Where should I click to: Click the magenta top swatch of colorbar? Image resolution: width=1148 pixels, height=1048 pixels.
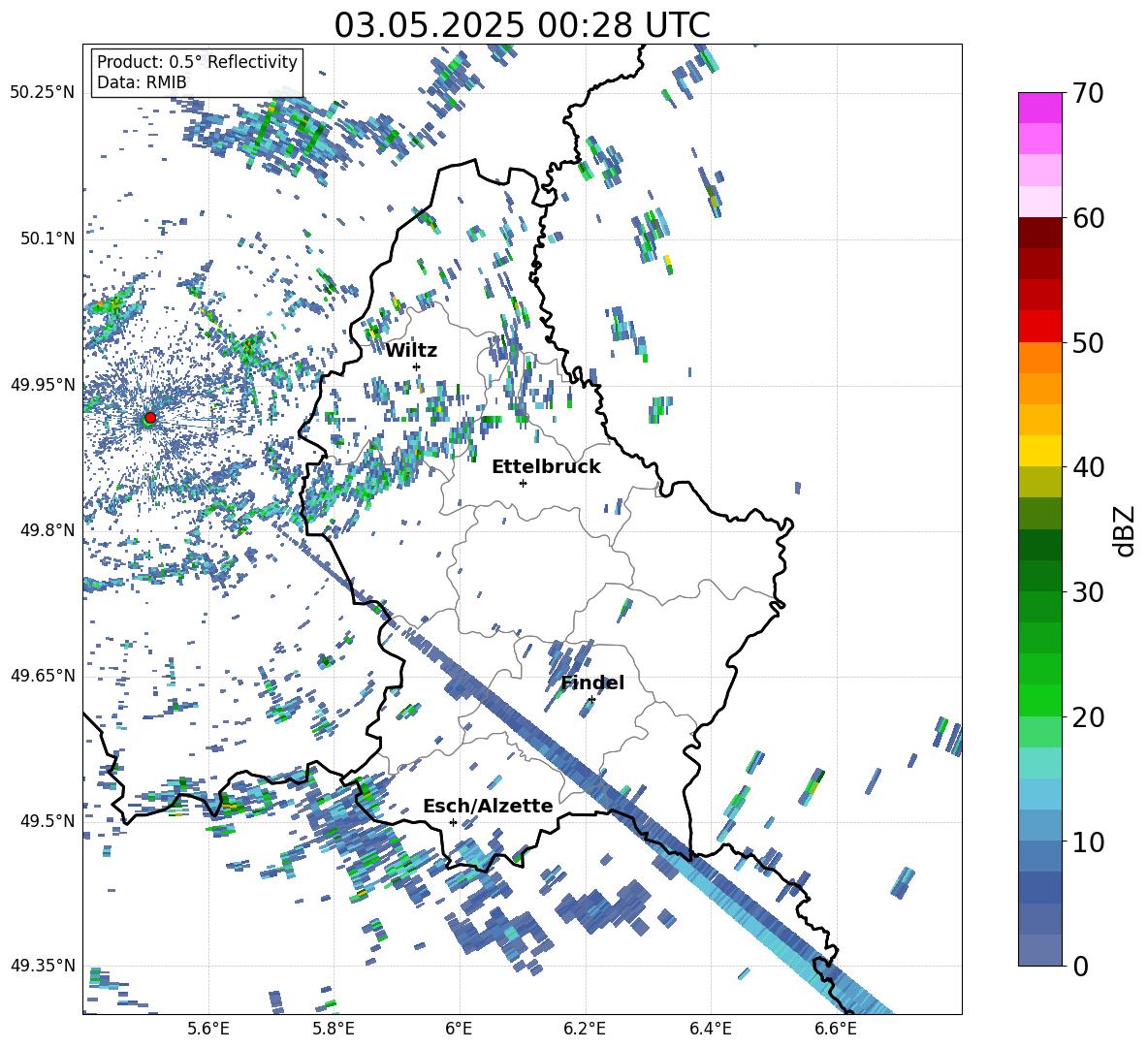click(1039, 108)
